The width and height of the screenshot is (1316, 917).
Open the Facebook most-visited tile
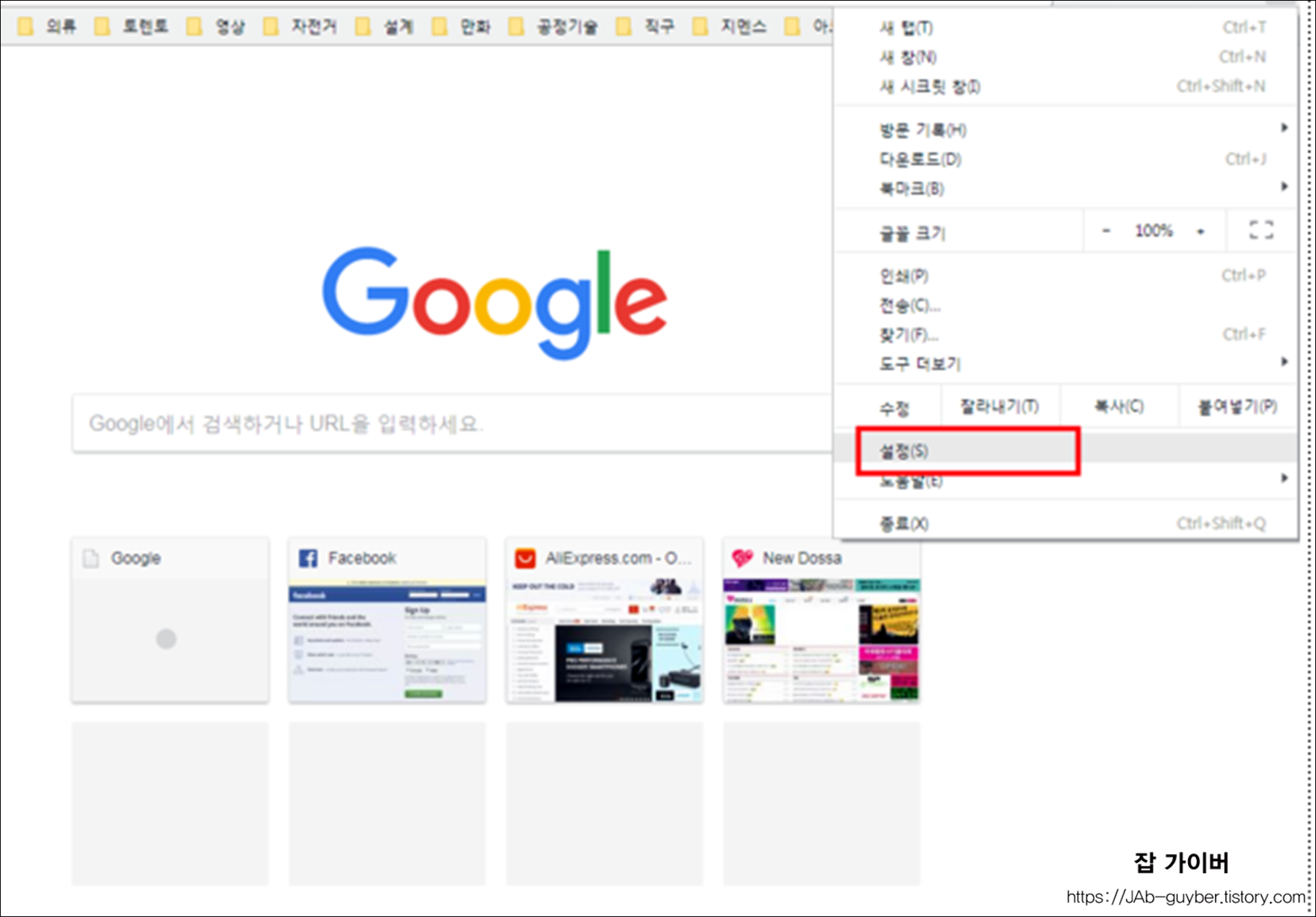click(x=387, y=620)
